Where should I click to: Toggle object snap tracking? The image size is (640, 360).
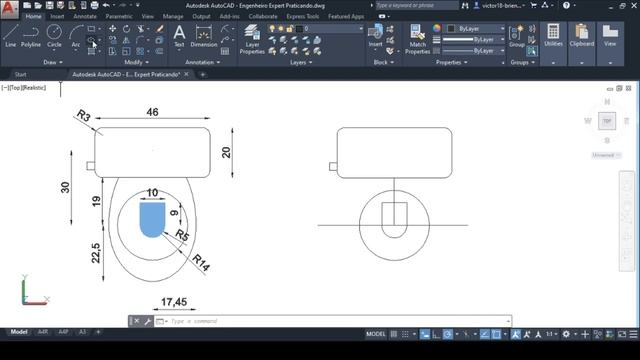point(484,334)
